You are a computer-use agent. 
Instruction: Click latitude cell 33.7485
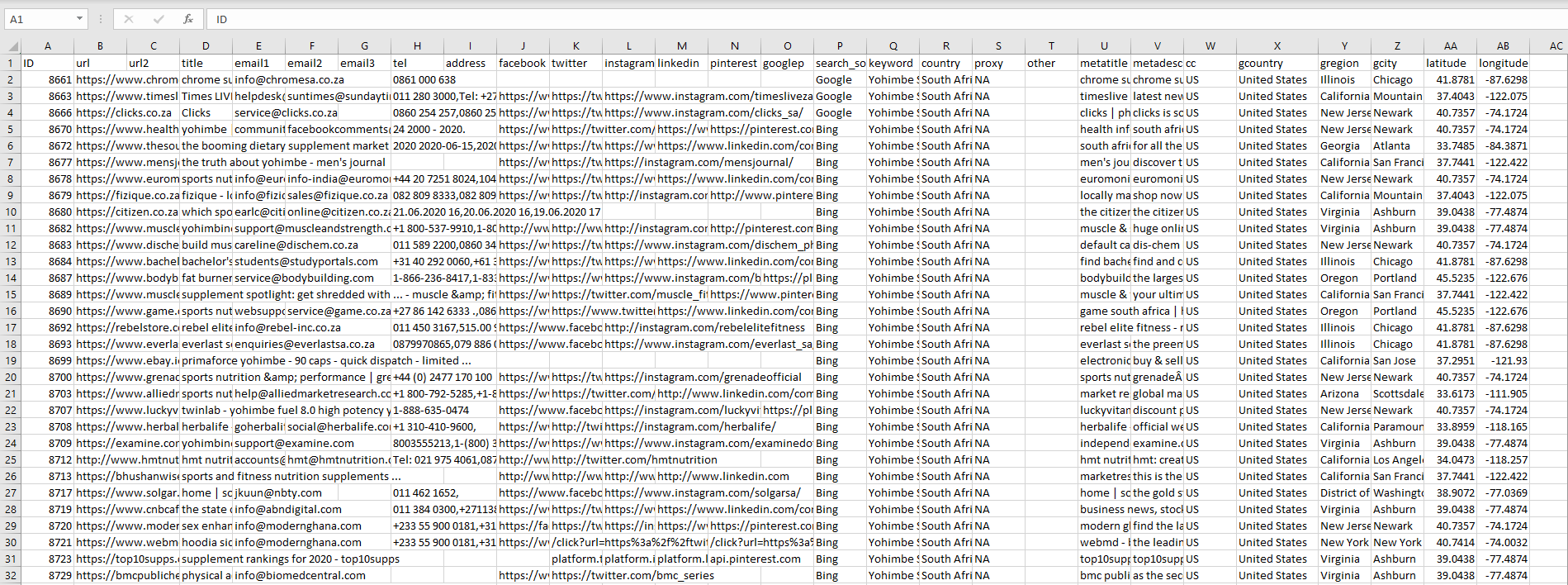click(1451, 145)
